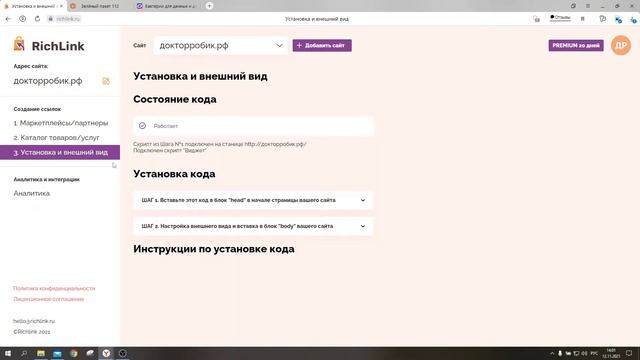Viewport: 640px width, 360px height.
Task: Open the докторробик.рф site dropdown
Action: click(220, 45)
